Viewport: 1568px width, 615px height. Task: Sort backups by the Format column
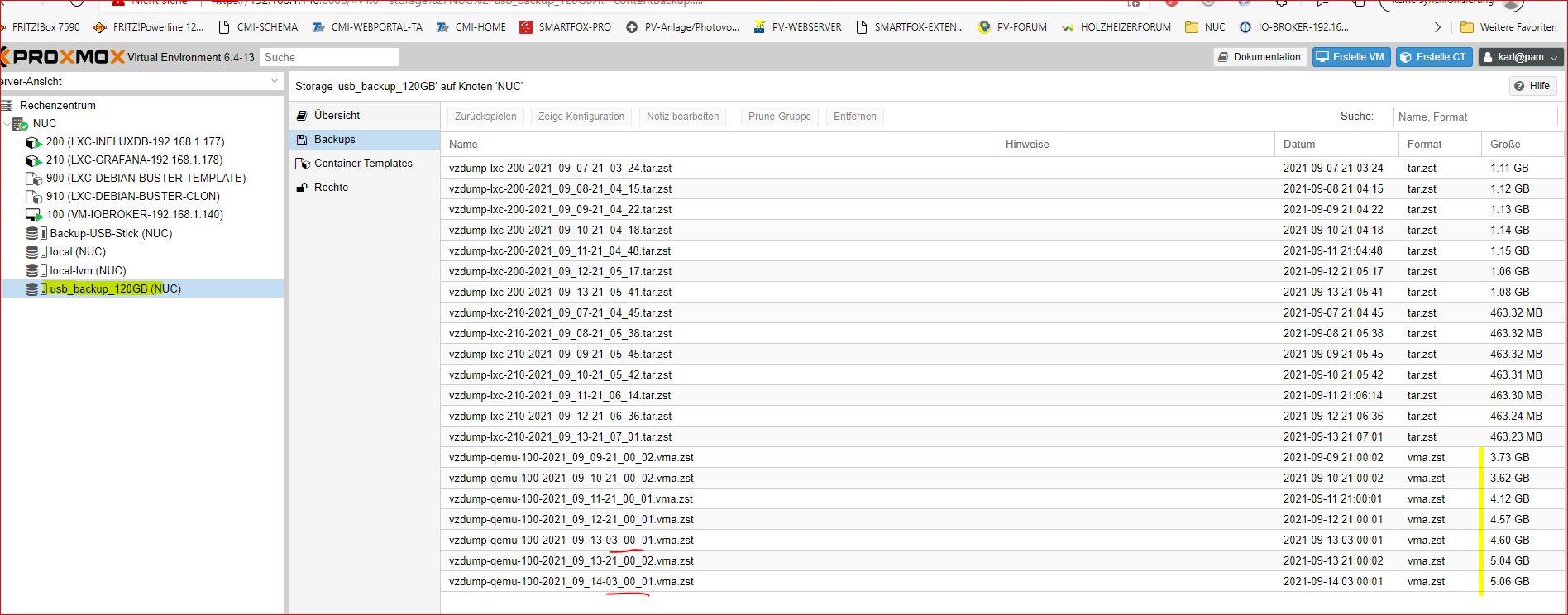click(x=1441, y=144)
